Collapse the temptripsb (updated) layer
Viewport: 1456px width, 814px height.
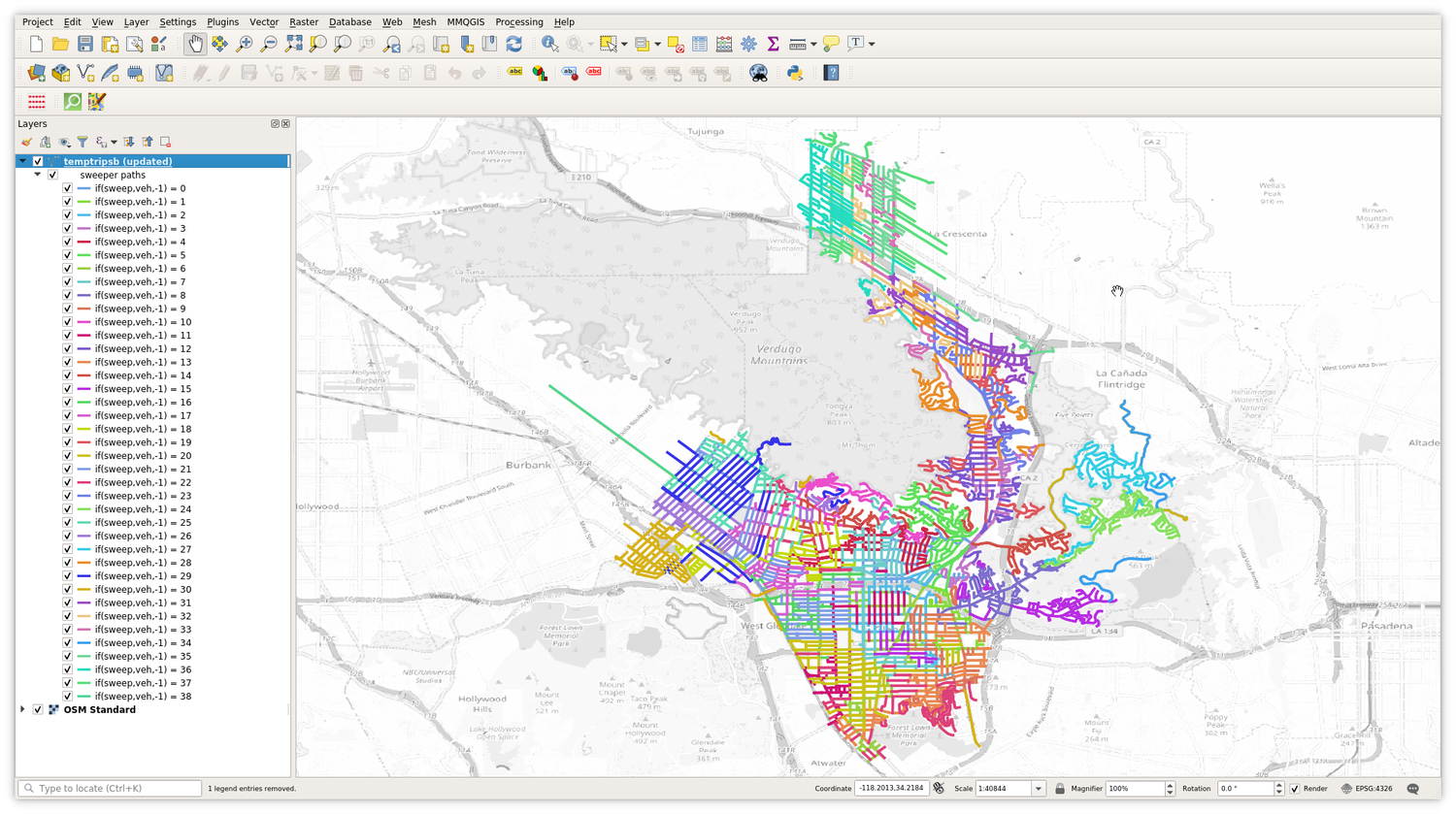tap(22, 162)
